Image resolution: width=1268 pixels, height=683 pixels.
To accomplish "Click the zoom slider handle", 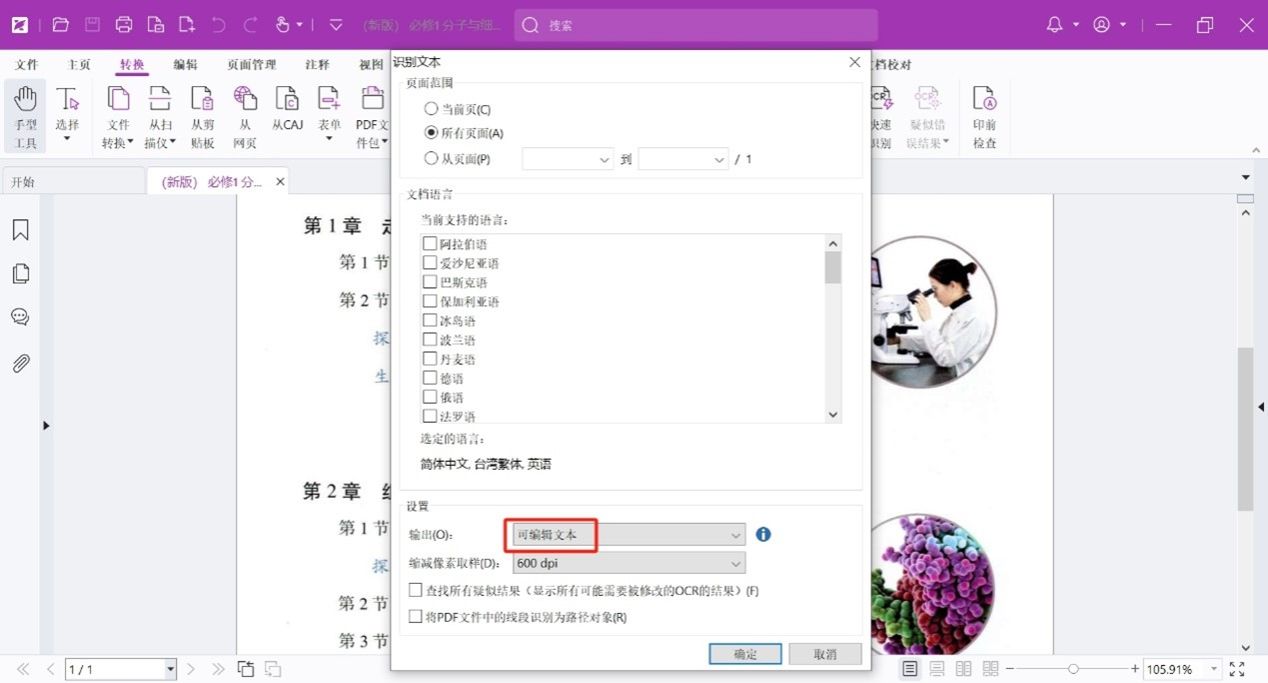I will (1073, 669).
